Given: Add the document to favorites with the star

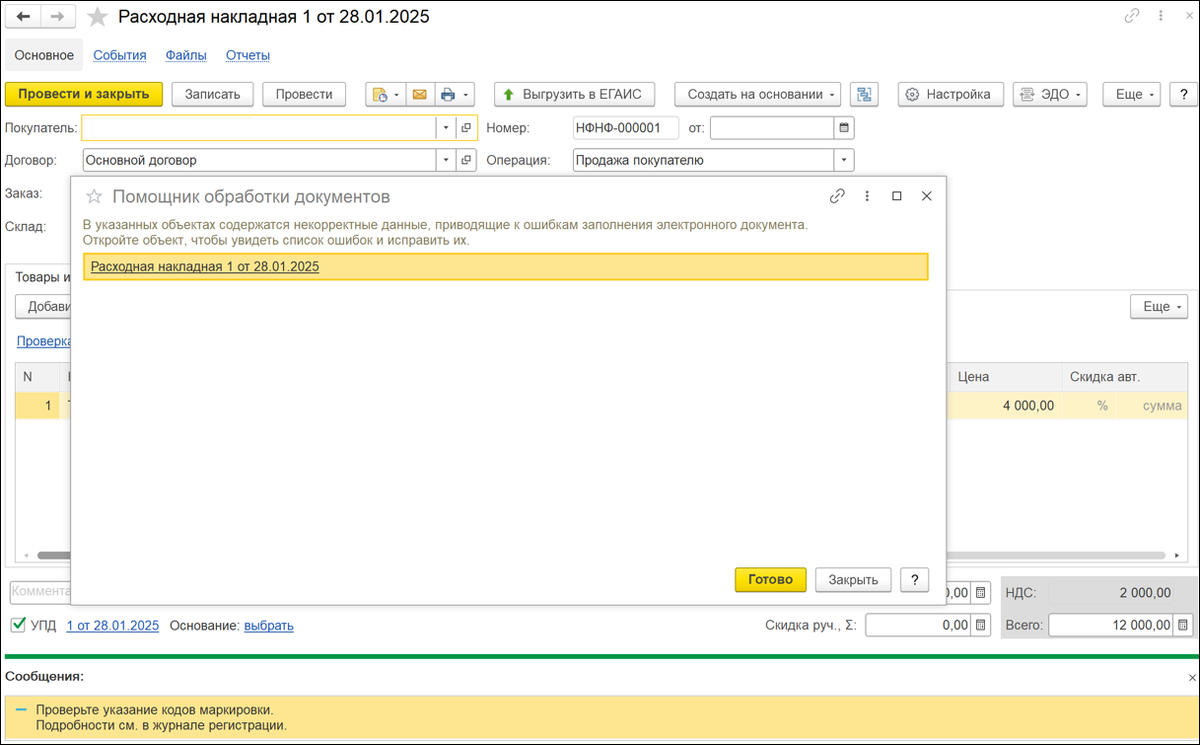Looking at the screenshot, I should pos(97,17).
